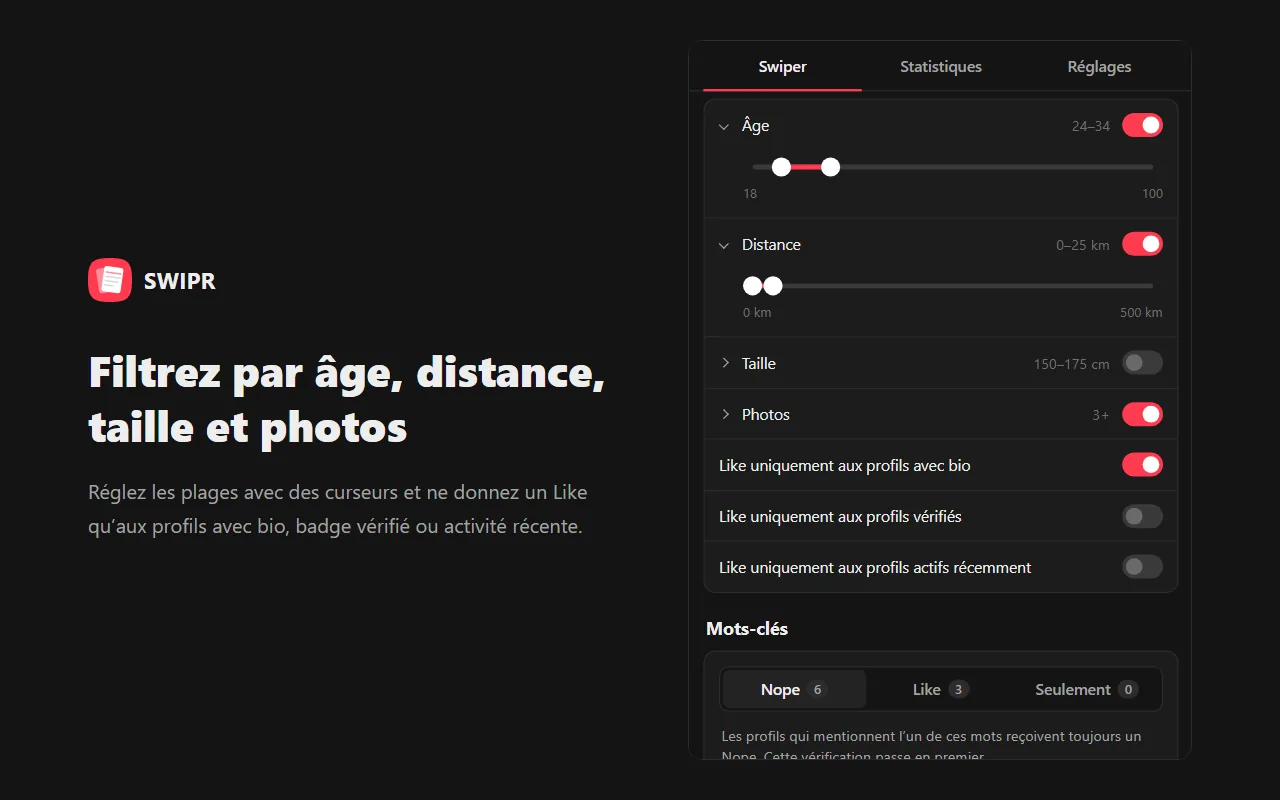Viewport: 1280px width, 800px height.
Task: Collapse the Distance section chevron
Action: point(725,245)
